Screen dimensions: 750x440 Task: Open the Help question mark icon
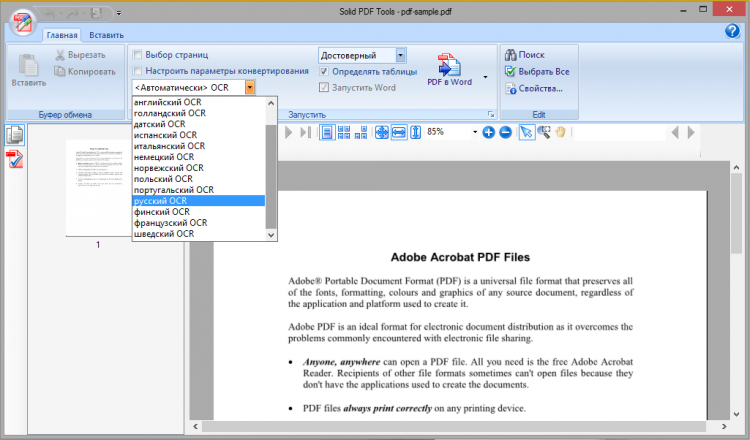tap(732, 31)
